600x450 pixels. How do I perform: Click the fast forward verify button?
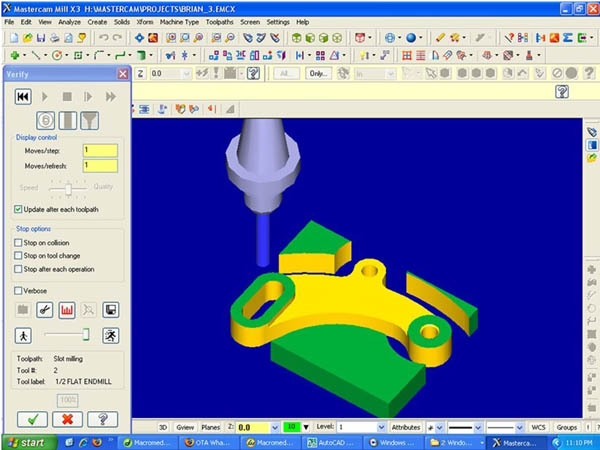[111, 97]
